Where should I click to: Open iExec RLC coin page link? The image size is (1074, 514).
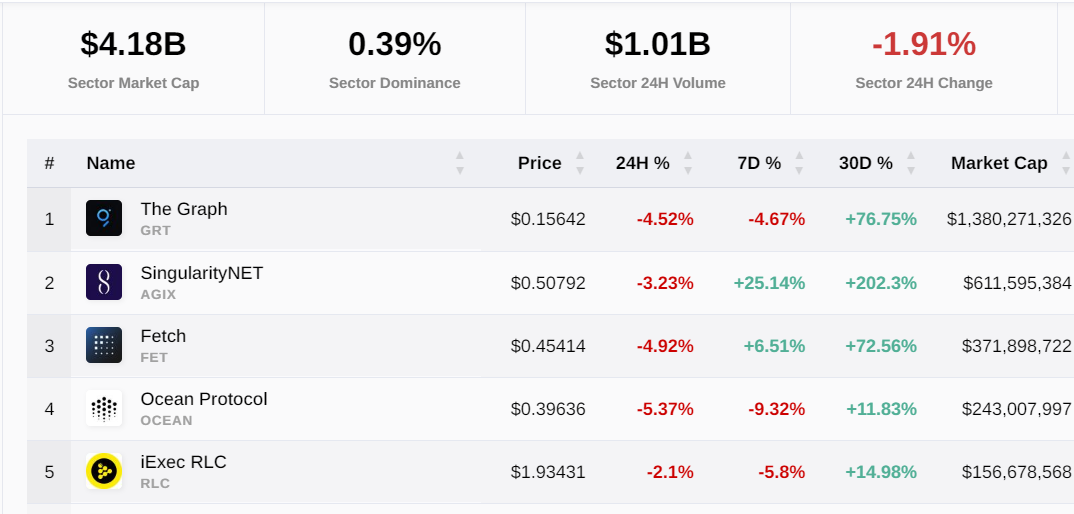(x=183, y=462)
